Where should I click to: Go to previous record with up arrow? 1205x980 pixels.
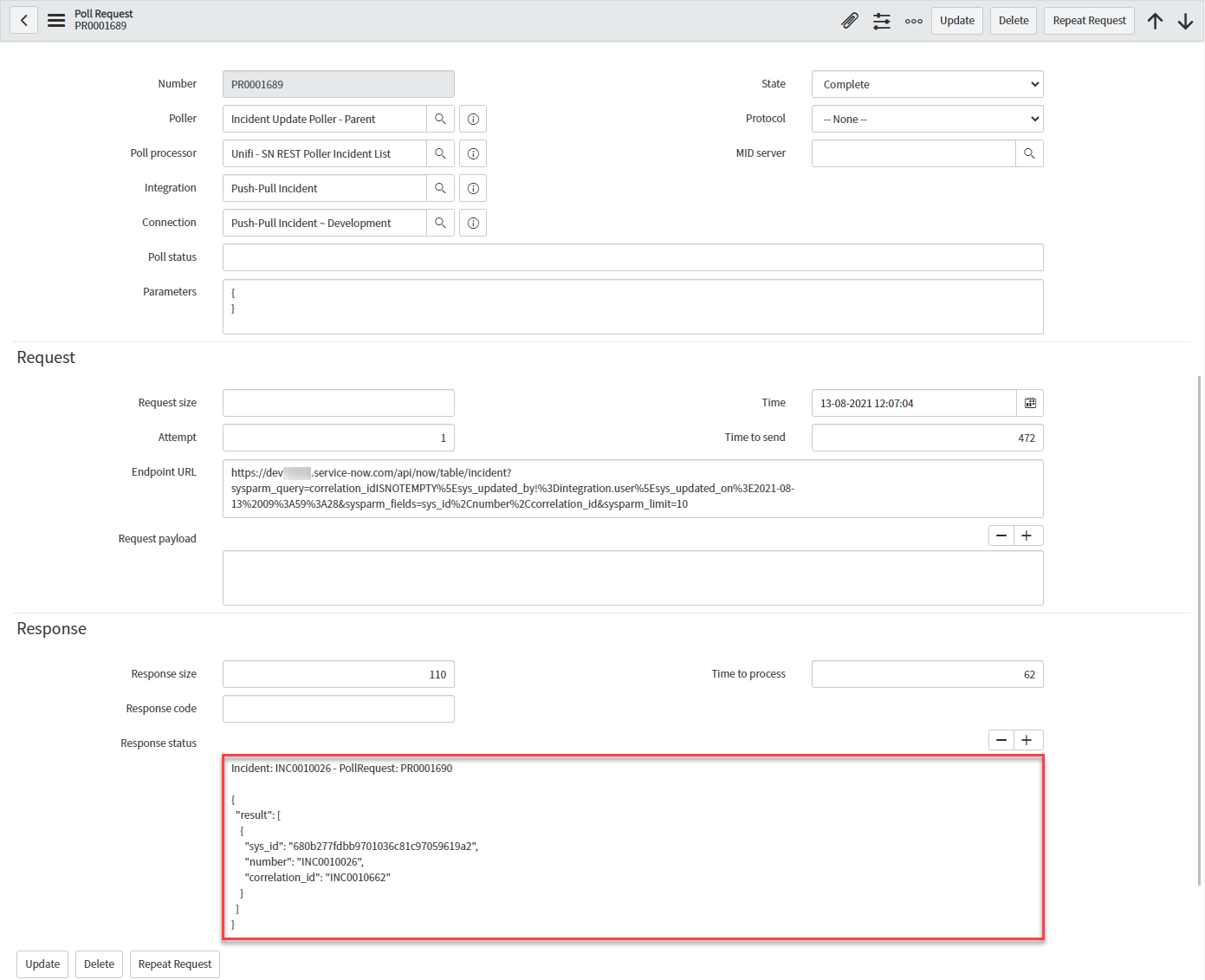[1155, 21]
